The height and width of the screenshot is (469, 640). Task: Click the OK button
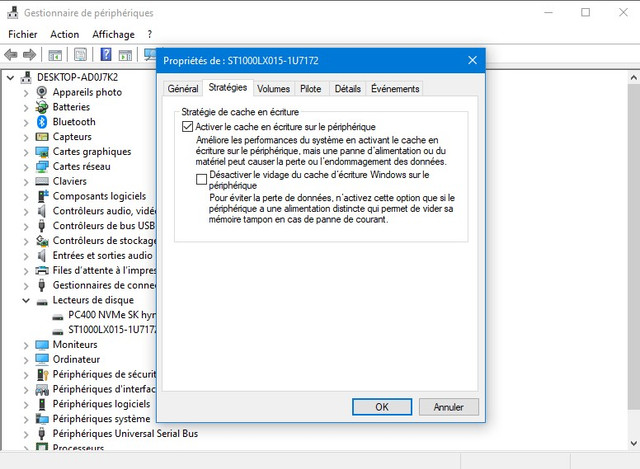click(x=382, y=407)
